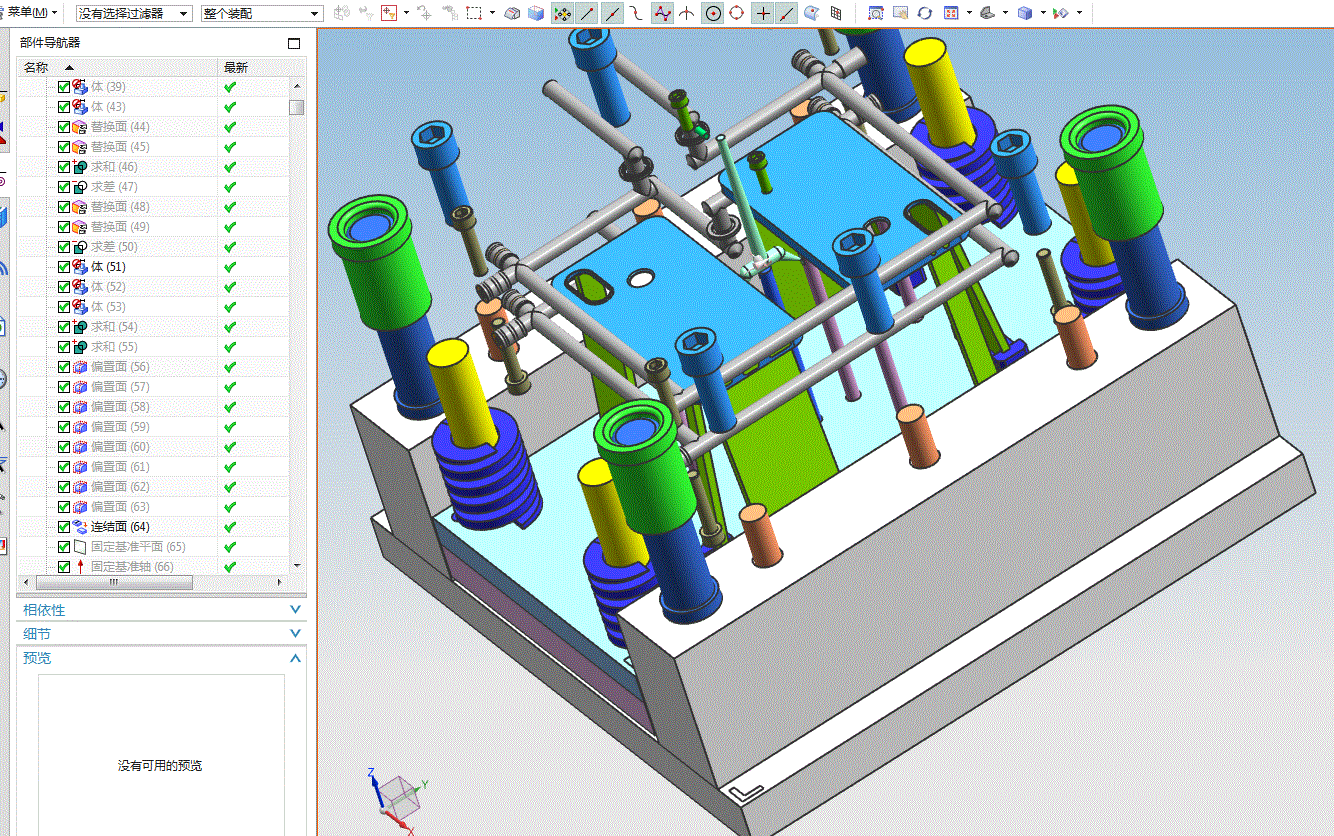1334x836 pixels.
Task: Click the 偏置面 (63) feature icon
Action: point(80,507)
